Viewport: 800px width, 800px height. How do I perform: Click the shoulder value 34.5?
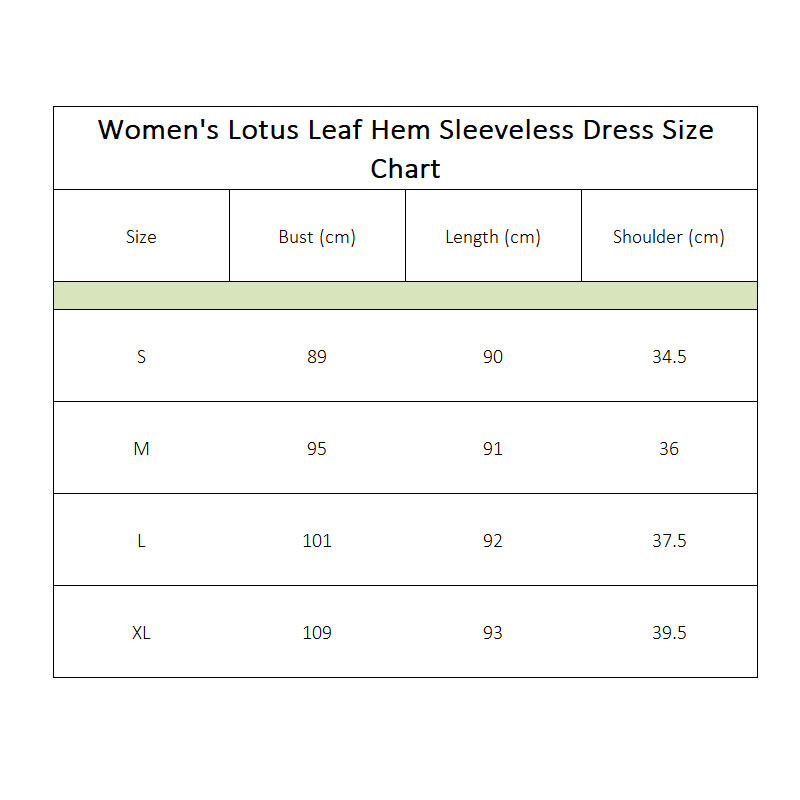[669, 356]
